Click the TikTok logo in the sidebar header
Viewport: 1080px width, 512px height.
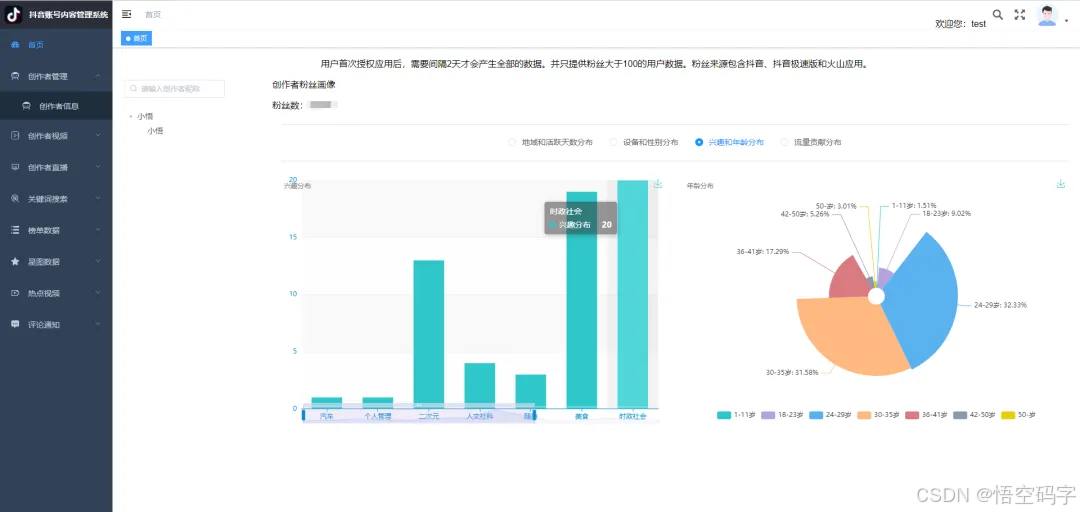click(14, 14)
